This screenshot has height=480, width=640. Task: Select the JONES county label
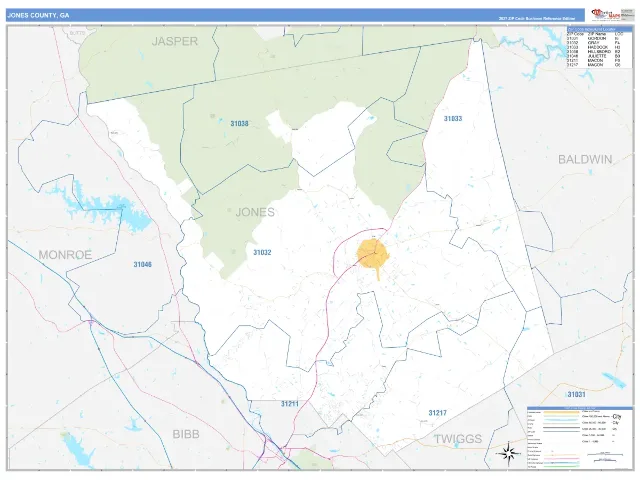pyautogui.click(x=255, y=212)
